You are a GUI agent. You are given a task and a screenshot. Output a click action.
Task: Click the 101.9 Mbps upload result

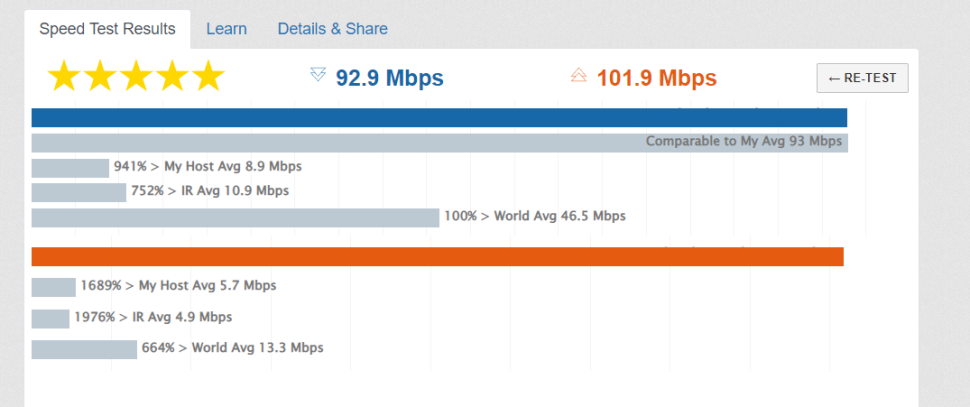click(x=657, y=79)
